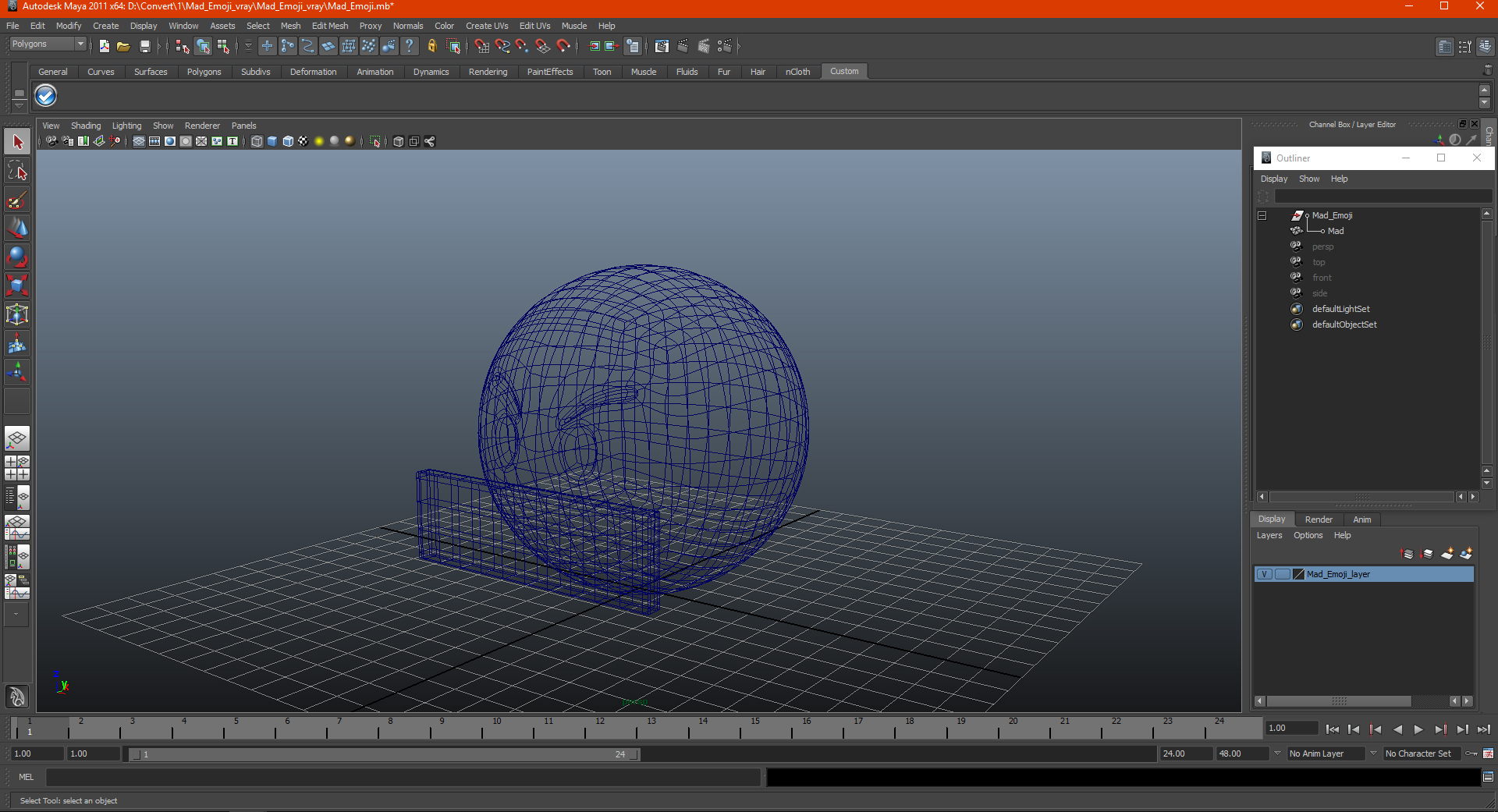Open the viewport Panels menu
Image resolution: width=1498 pixels, height=812 pixels.
click(x=243, y=126)
